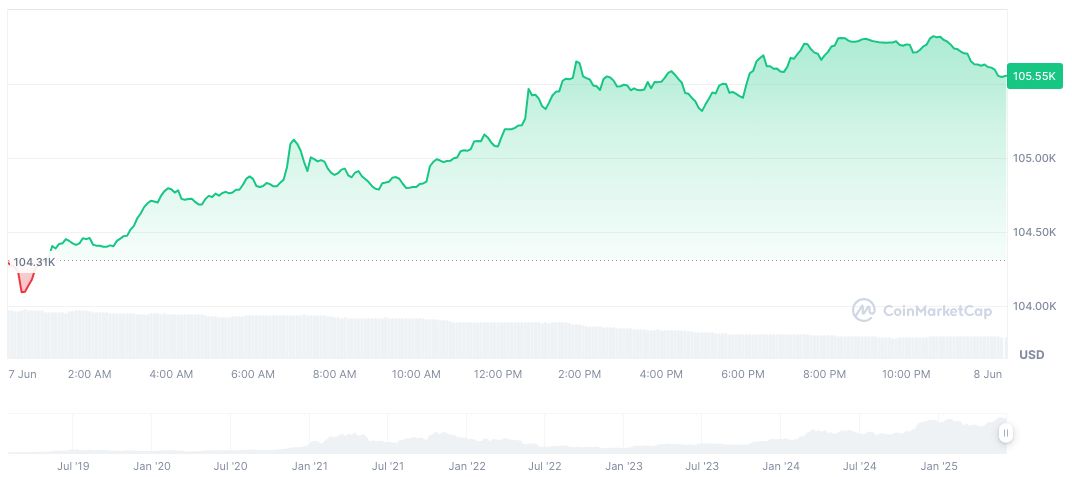Select the 8 Jun date label
Image resolution: width=1072 pixels, height=477 pixels.
[988, 374]
